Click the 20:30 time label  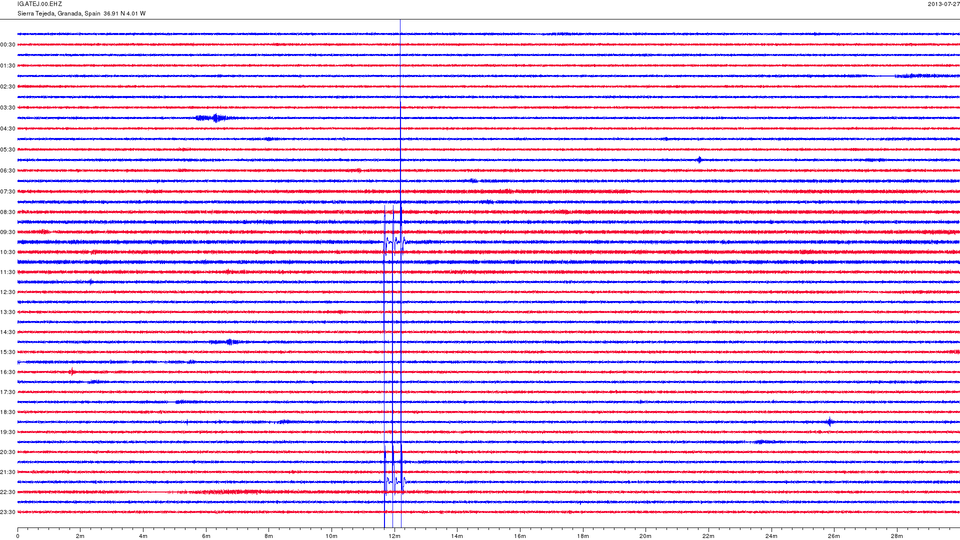[x=8, y=452]
